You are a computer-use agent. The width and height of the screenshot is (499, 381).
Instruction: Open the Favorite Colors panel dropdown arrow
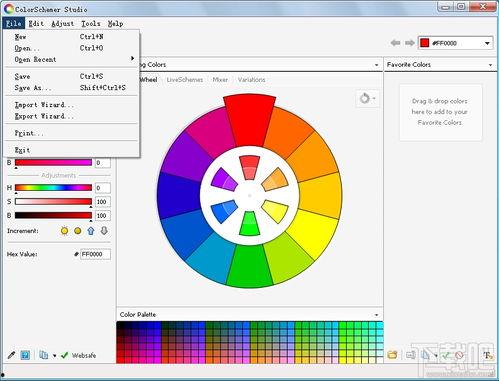tap(490, 65)
